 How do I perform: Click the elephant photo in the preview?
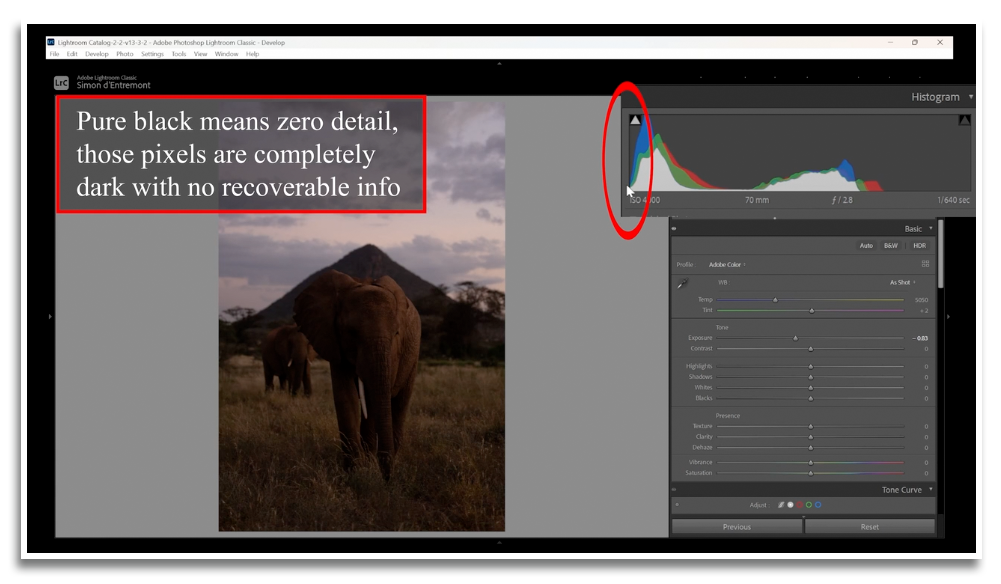pos(361,316)
